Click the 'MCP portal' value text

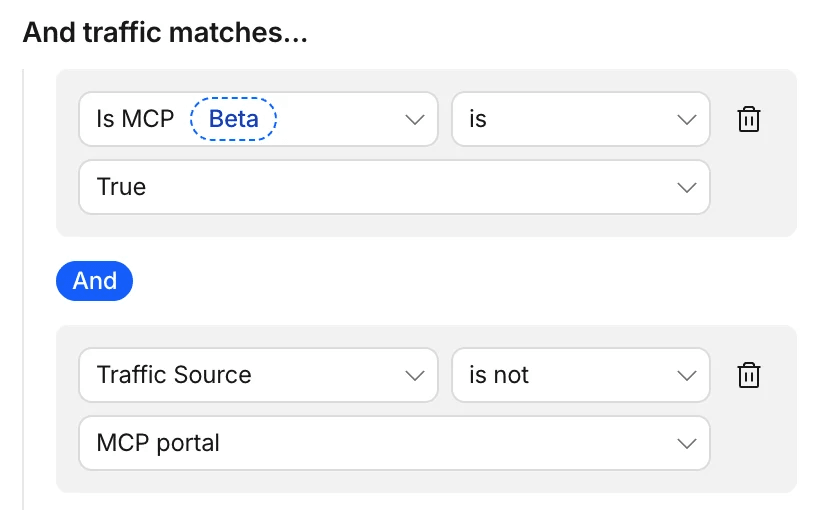(158, 443)
